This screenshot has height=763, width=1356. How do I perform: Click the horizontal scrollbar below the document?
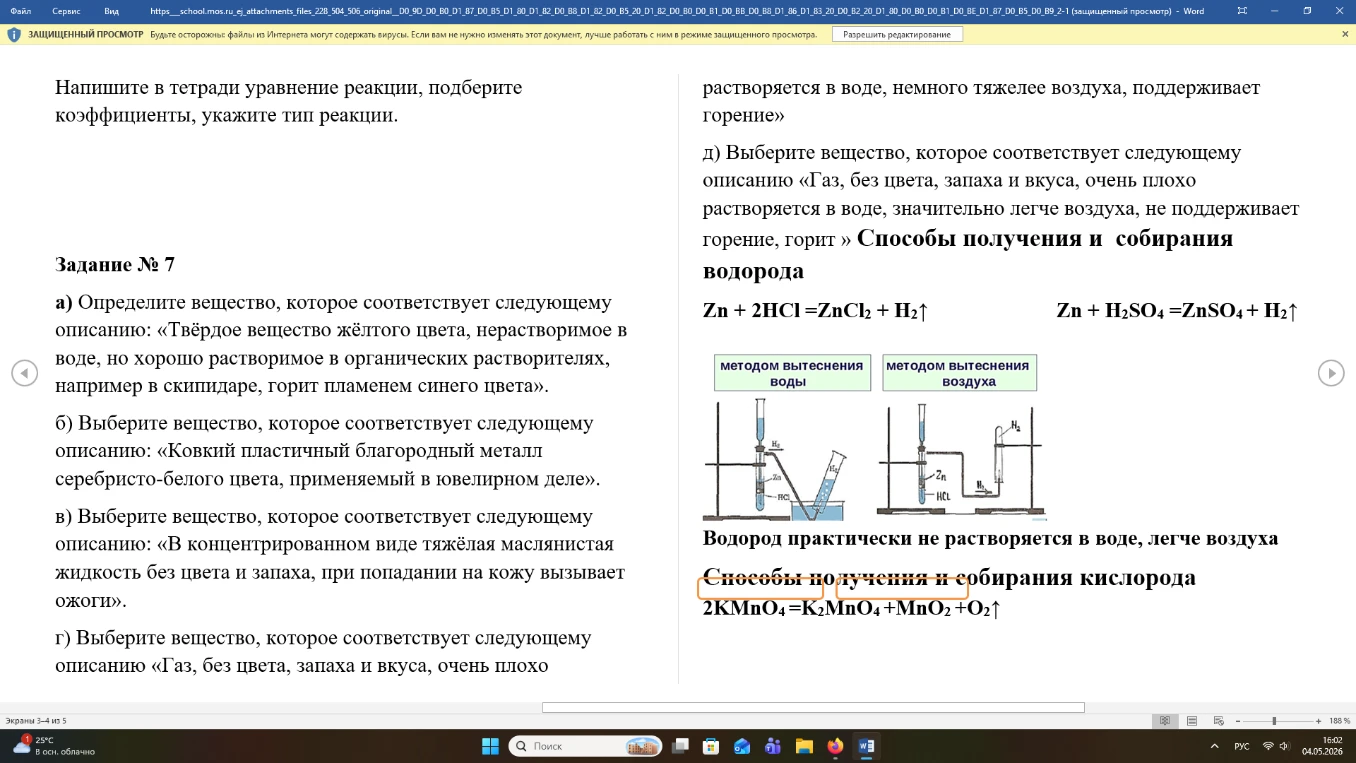pos(813,707)
